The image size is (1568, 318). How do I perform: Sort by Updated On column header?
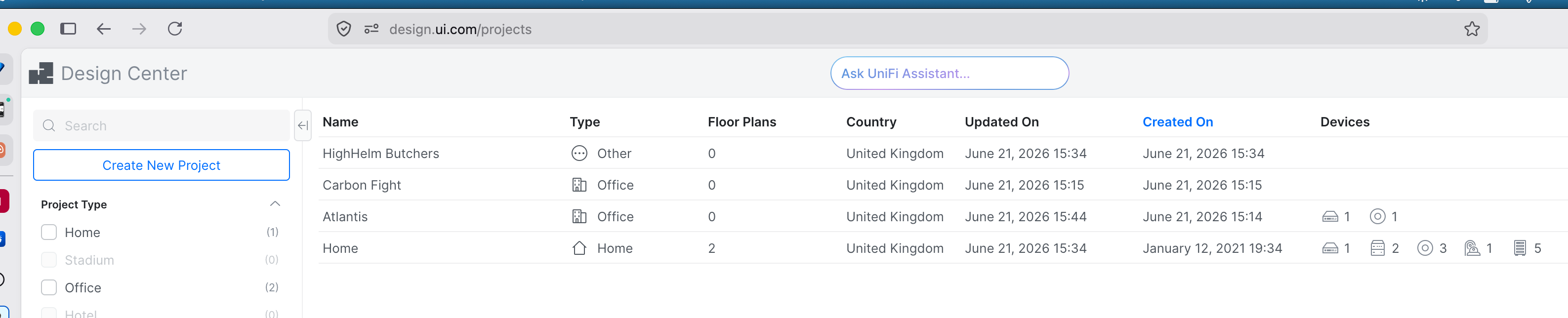click(1001, 121)
